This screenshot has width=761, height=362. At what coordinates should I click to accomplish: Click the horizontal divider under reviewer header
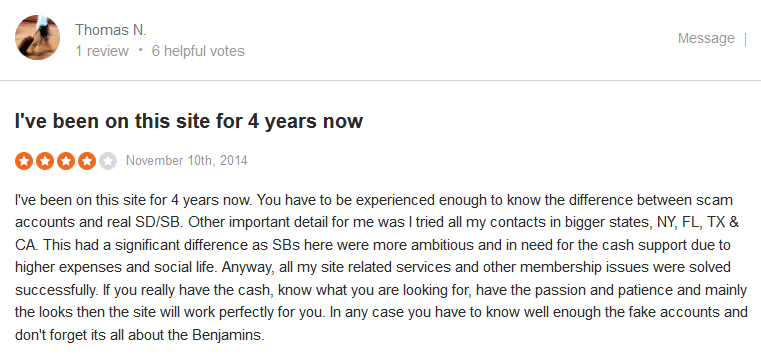[x=380, y=81]
